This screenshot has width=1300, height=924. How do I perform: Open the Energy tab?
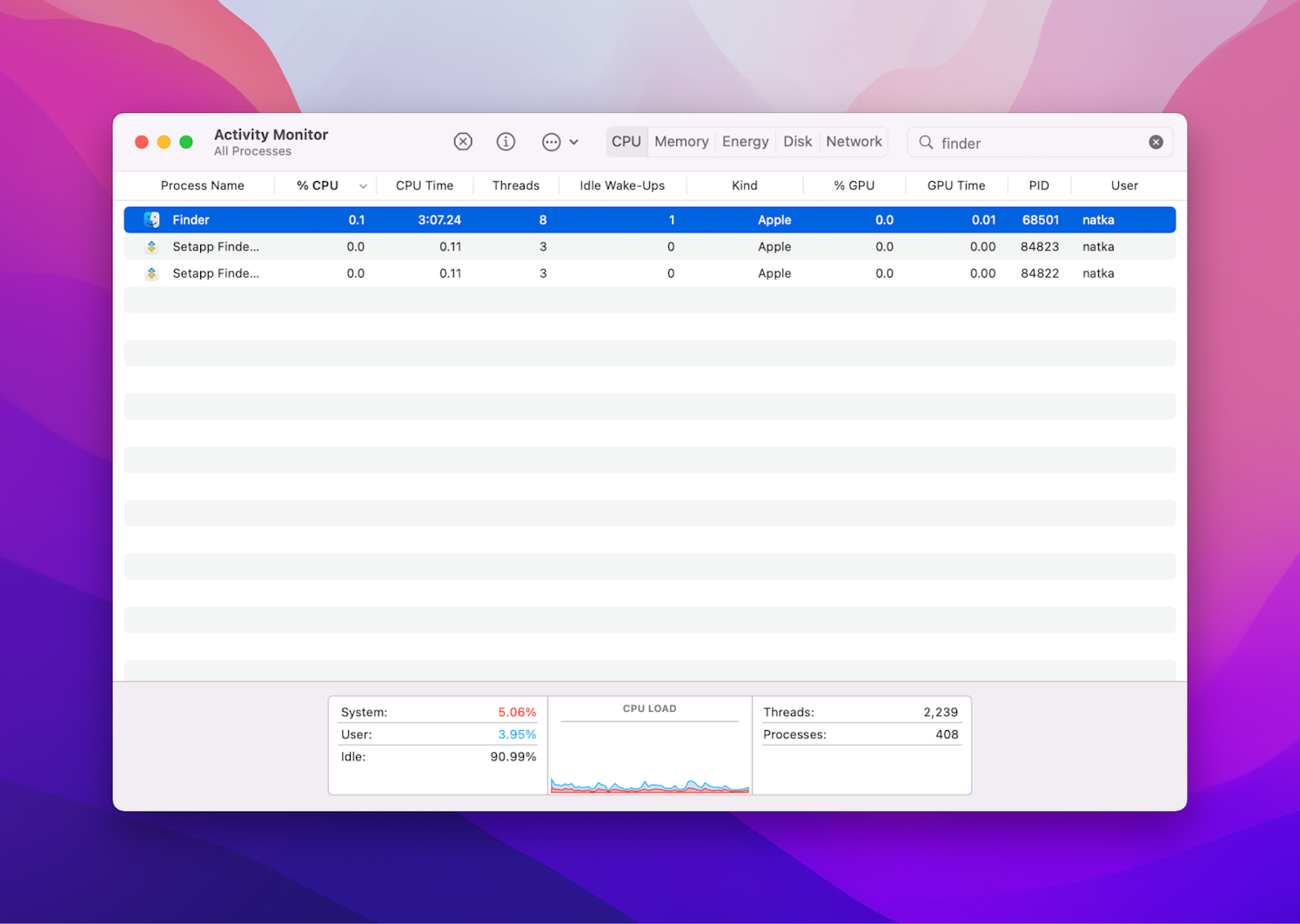coord(745,141)
